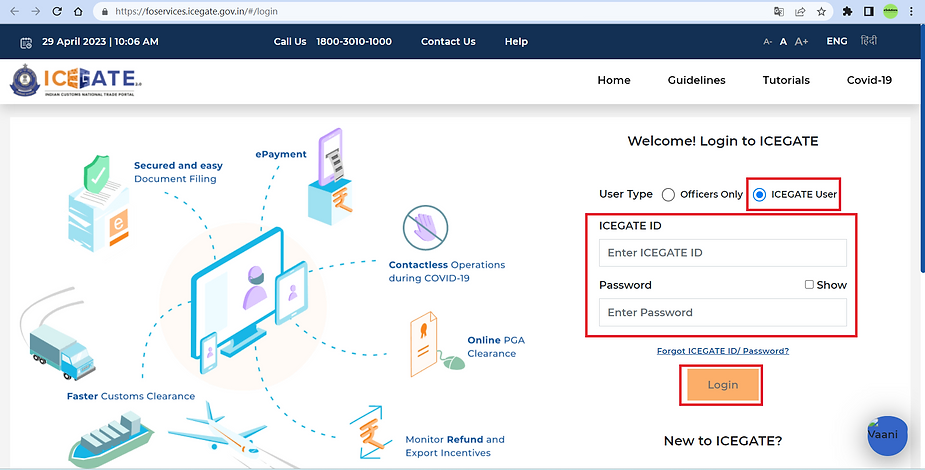Open the Tutorials menu
The width and height of the screenshot is (925, 470).
click(786, 80)
